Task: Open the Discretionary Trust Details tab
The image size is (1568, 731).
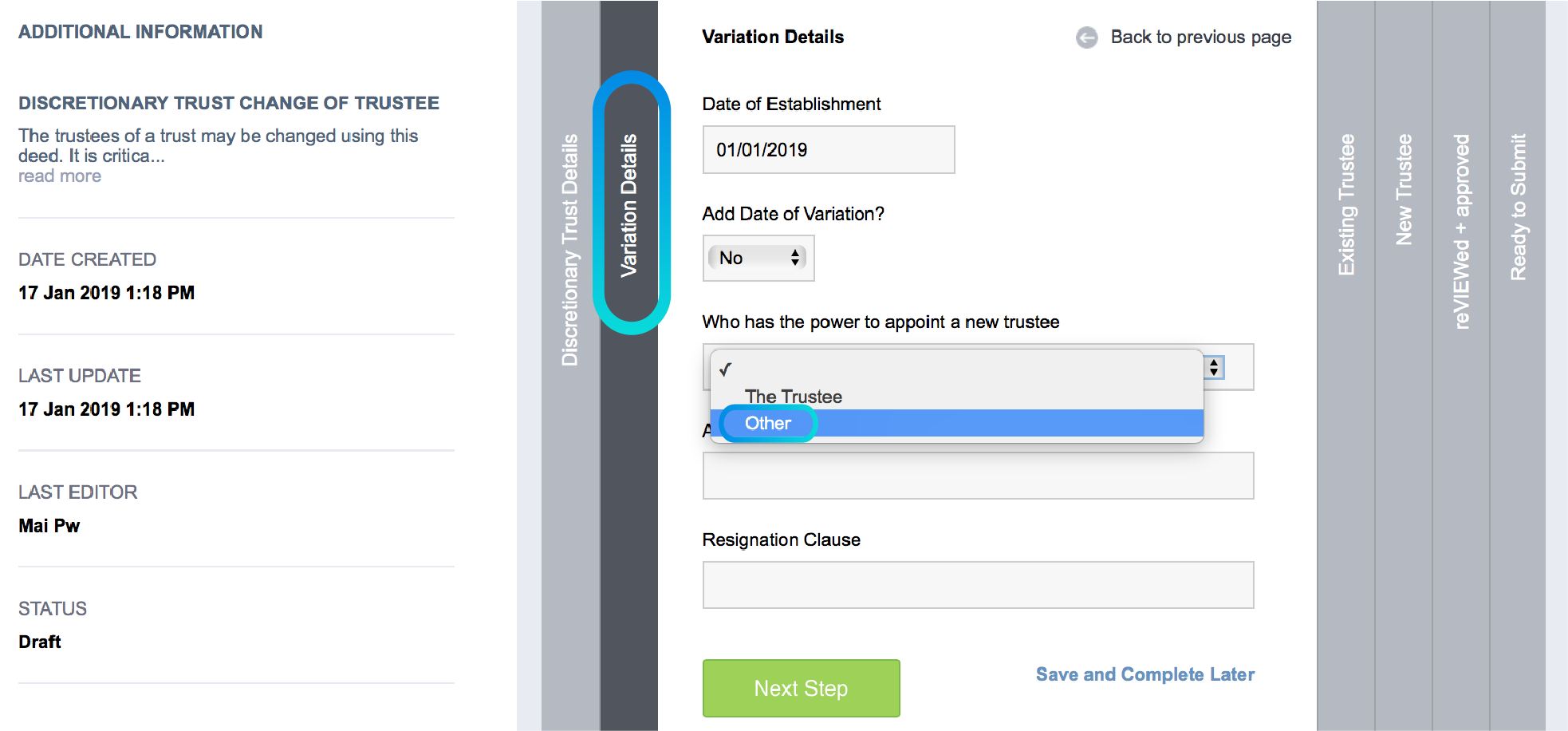Action: pos(570,250)
